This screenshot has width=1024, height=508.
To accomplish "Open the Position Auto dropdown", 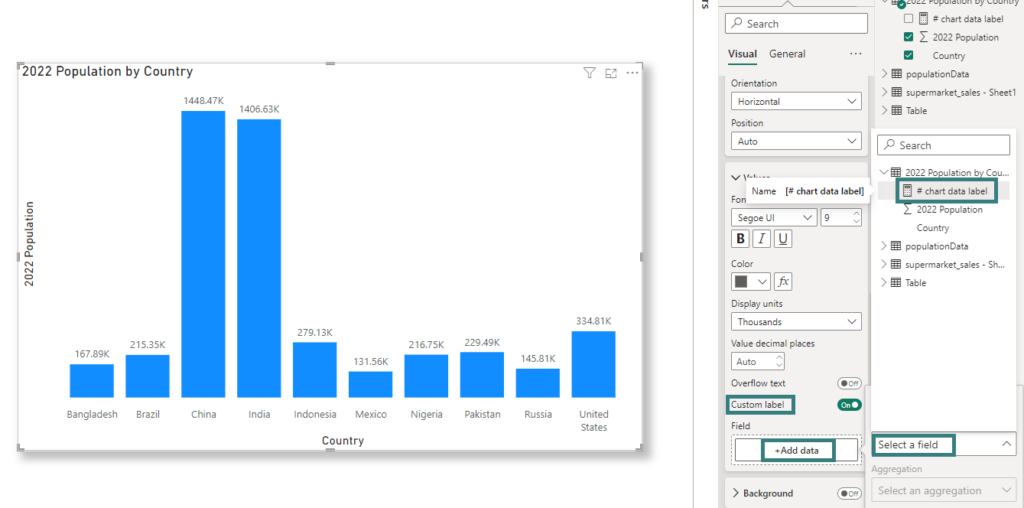I will [x=796, y=141].
